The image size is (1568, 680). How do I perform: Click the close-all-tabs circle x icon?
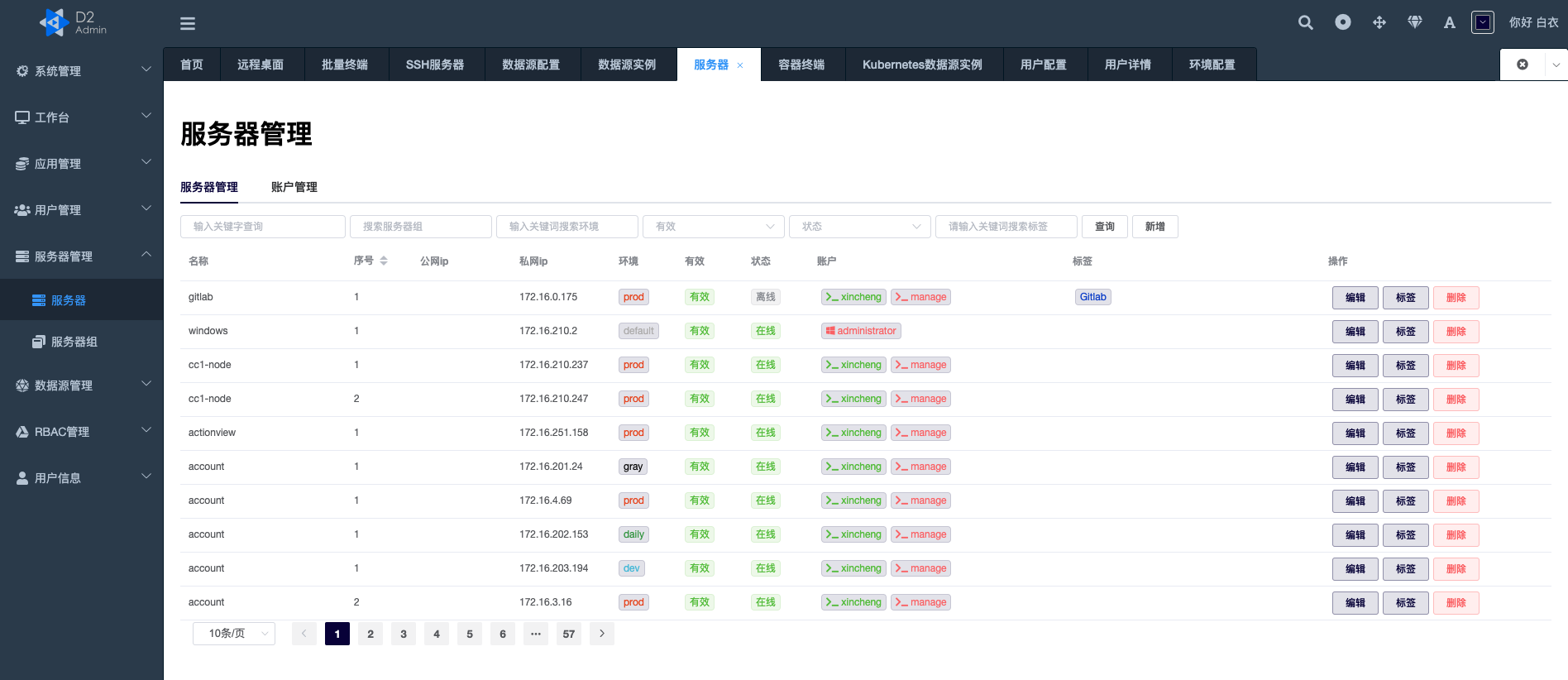point(1523,65)
